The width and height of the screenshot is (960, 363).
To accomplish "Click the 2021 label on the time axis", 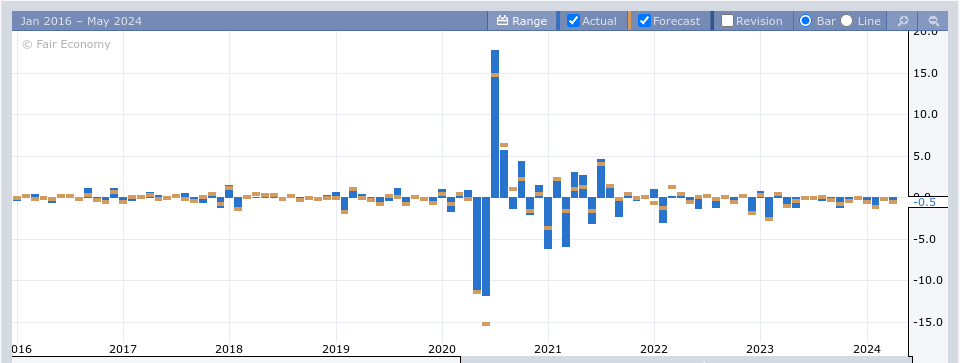I will (548, 350).
